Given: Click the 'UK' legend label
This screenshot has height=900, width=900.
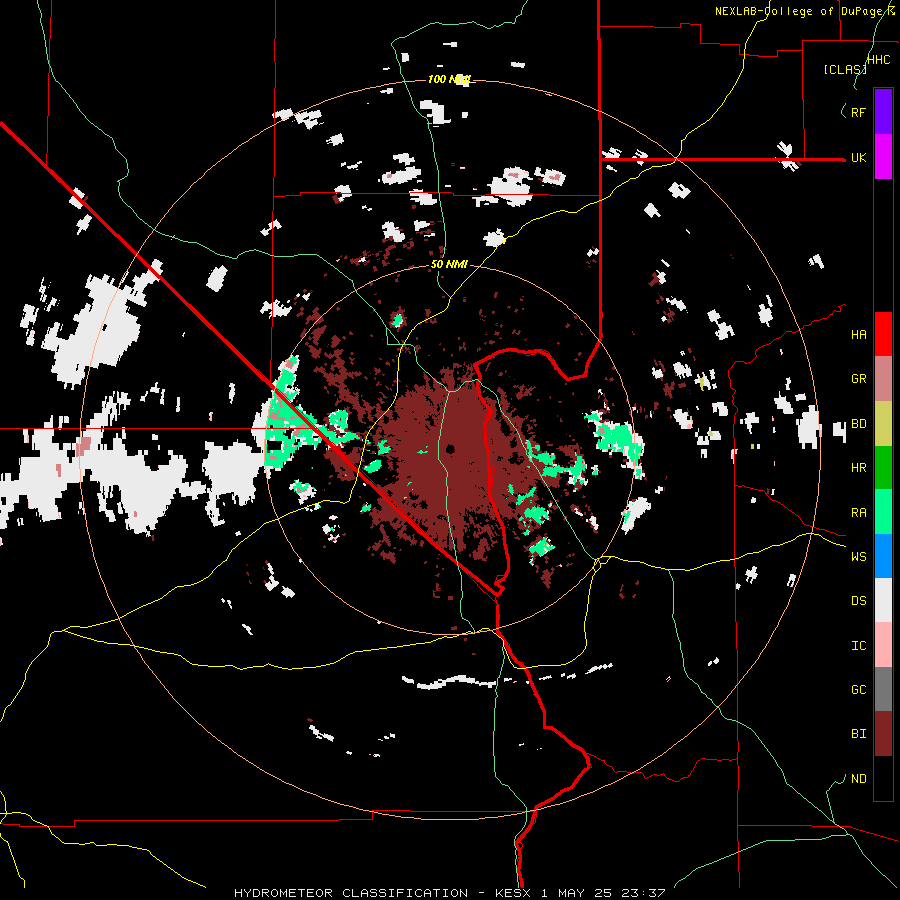Looking at the screenshot, I should point(858,157).
